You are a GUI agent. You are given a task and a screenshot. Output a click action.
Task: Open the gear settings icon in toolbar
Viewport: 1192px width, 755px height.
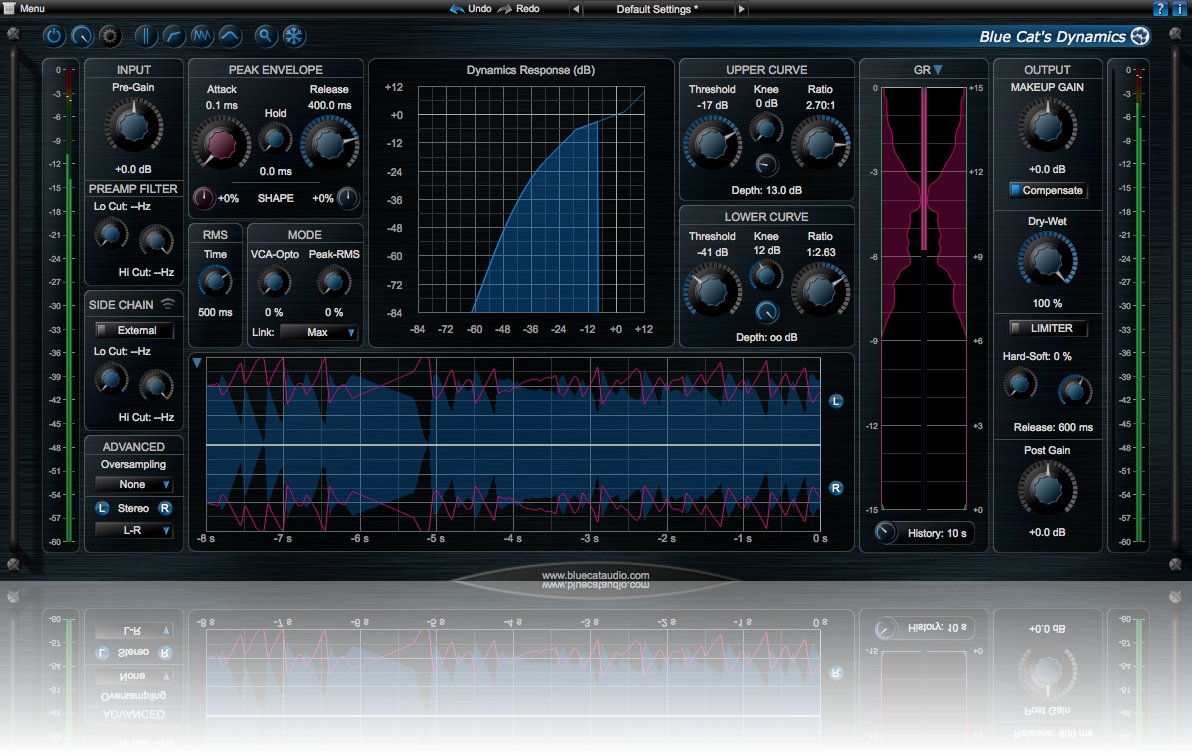tap(109, 36)
